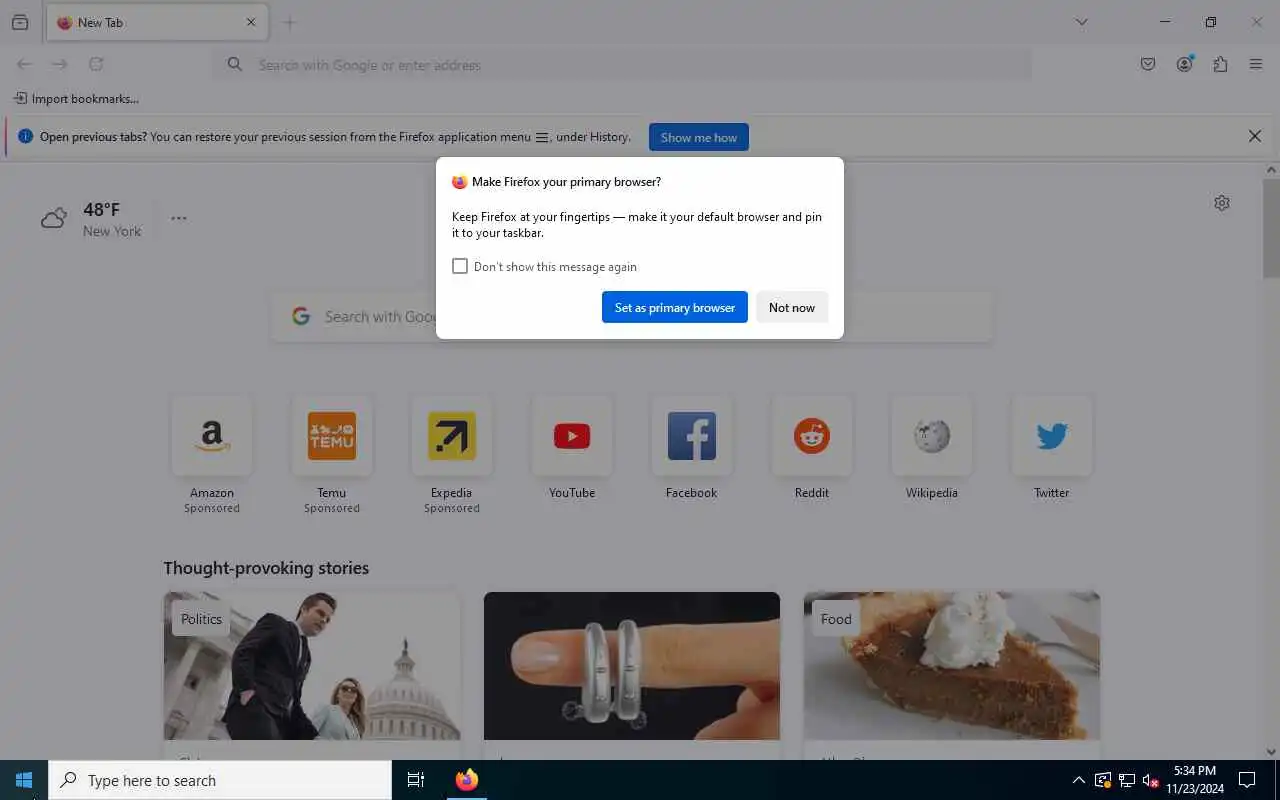The height and width of the screenshot is (800, 1280).
Task: Open the Extensions puzzle icon
Action: 1220,64
